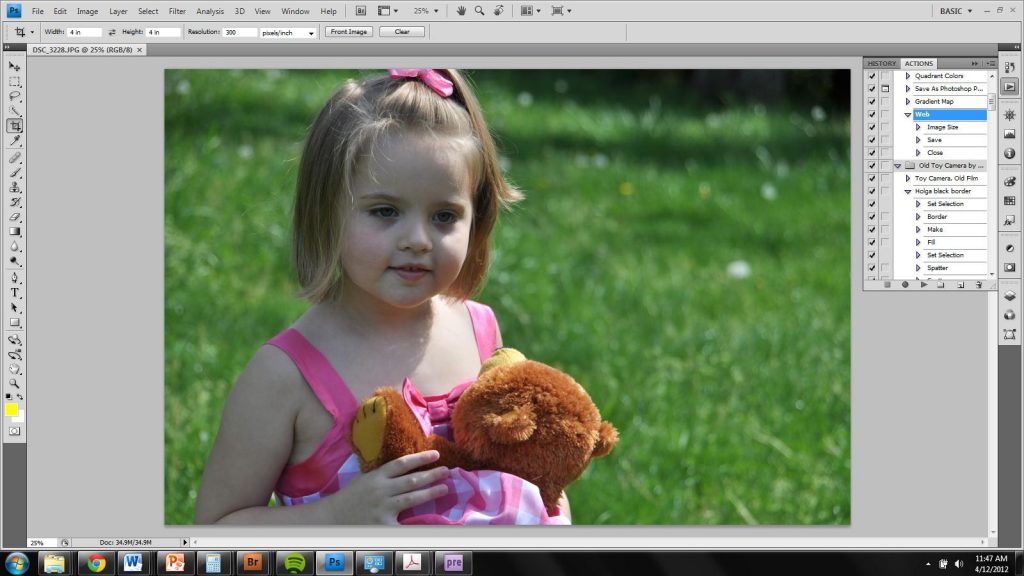Screen dimensions: 1024x576
Task: Collapse the Web action triangle
Action: 908,115
